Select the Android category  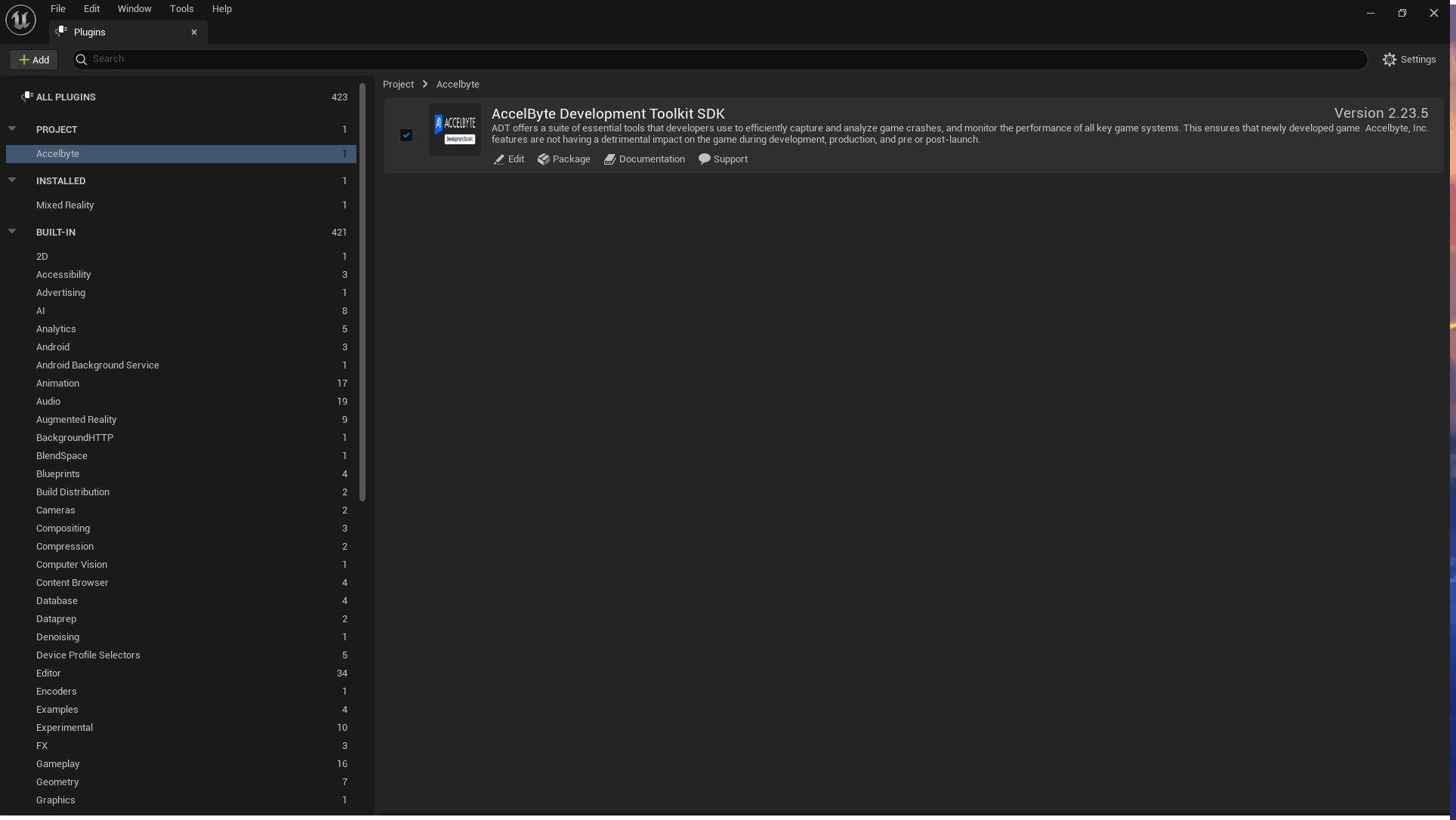(x=181, y=347)
